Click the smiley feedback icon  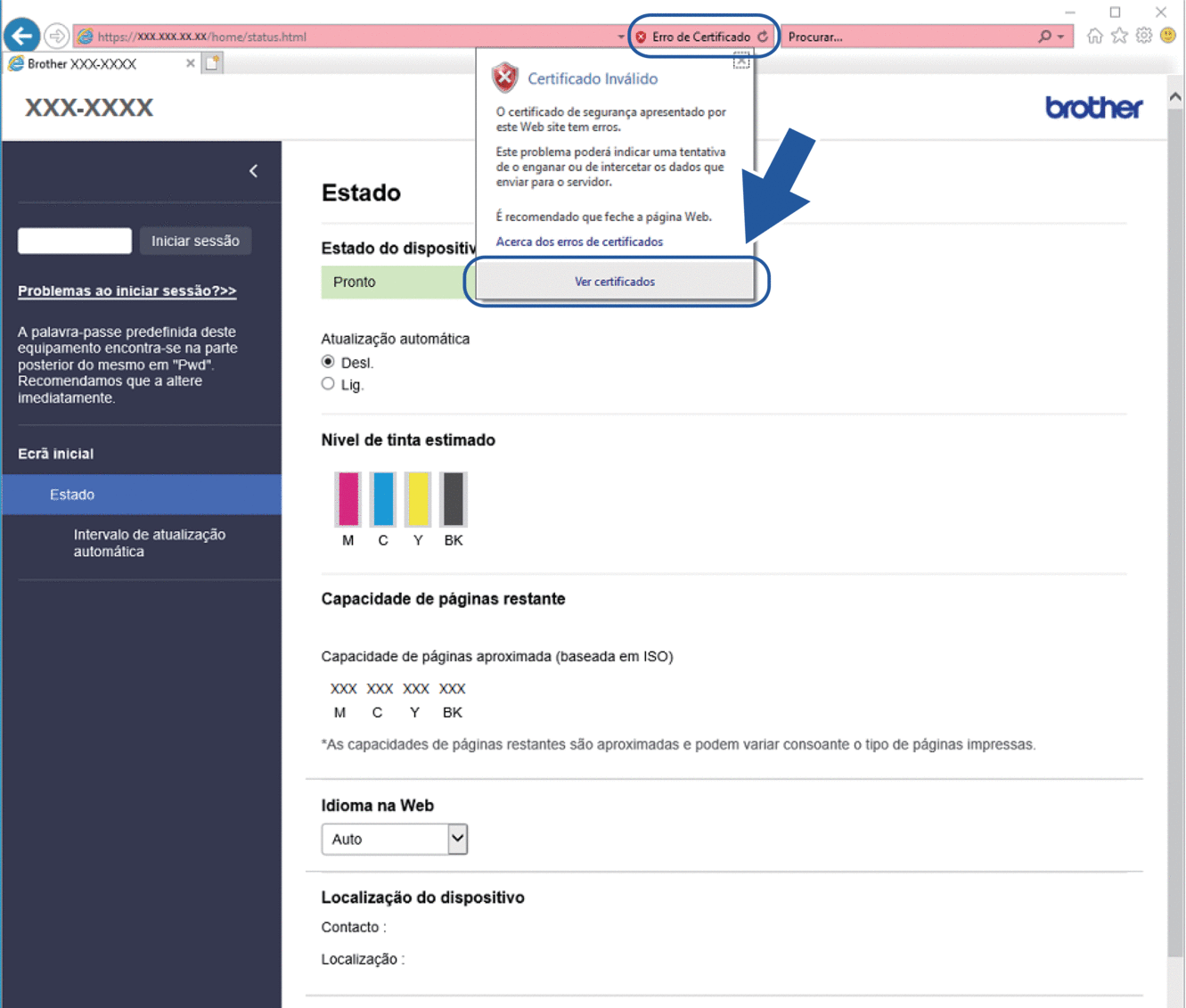click(1168, 36)
